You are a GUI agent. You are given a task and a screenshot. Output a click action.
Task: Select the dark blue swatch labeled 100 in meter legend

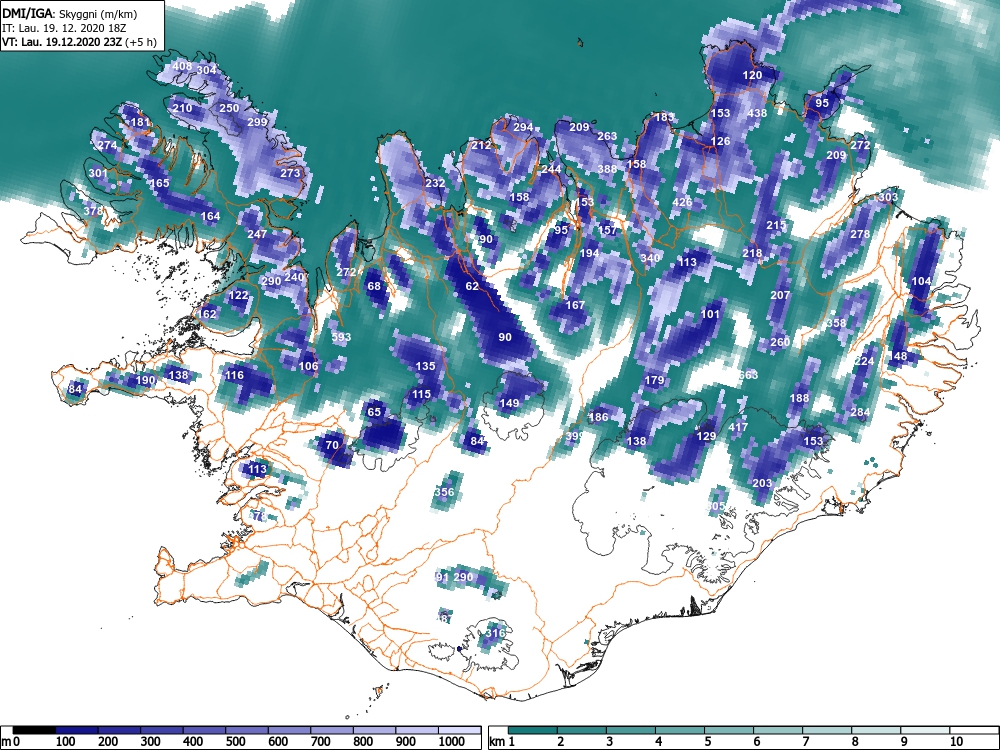[x=77, y=730]
